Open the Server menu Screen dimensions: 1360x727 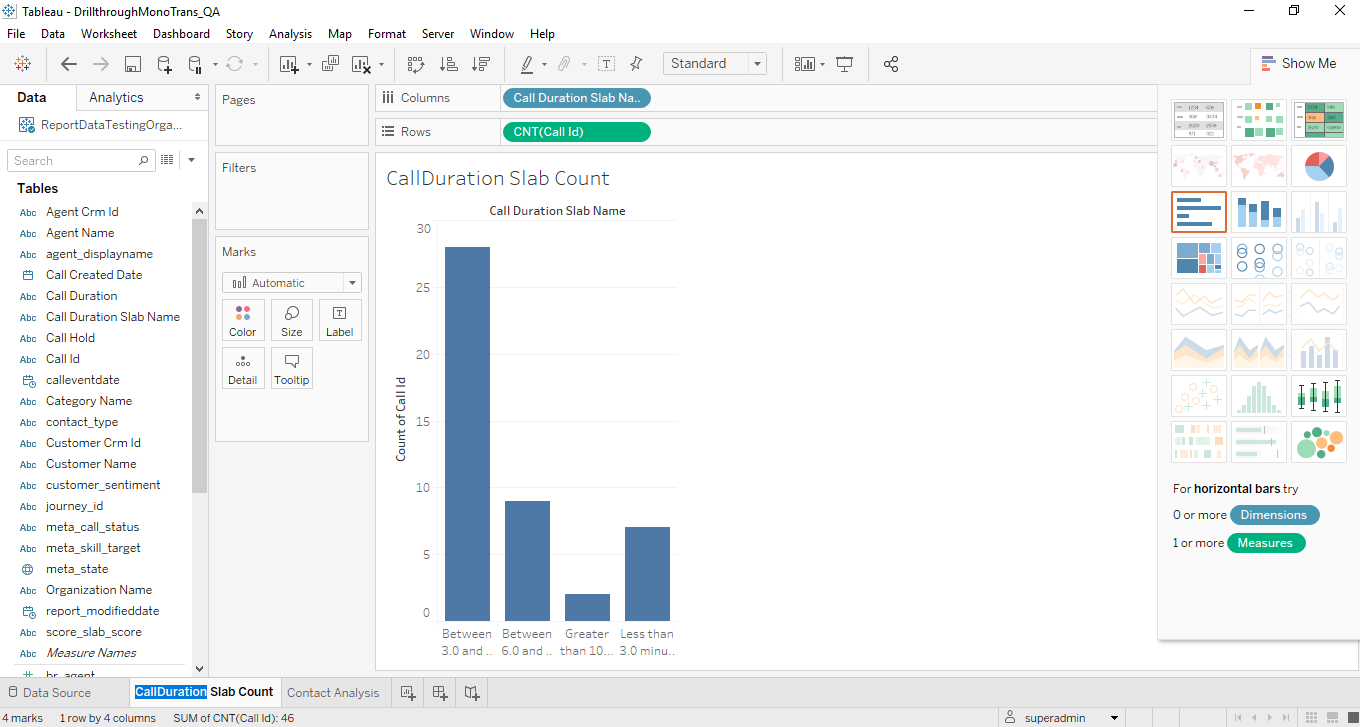[x=438, y=34]
